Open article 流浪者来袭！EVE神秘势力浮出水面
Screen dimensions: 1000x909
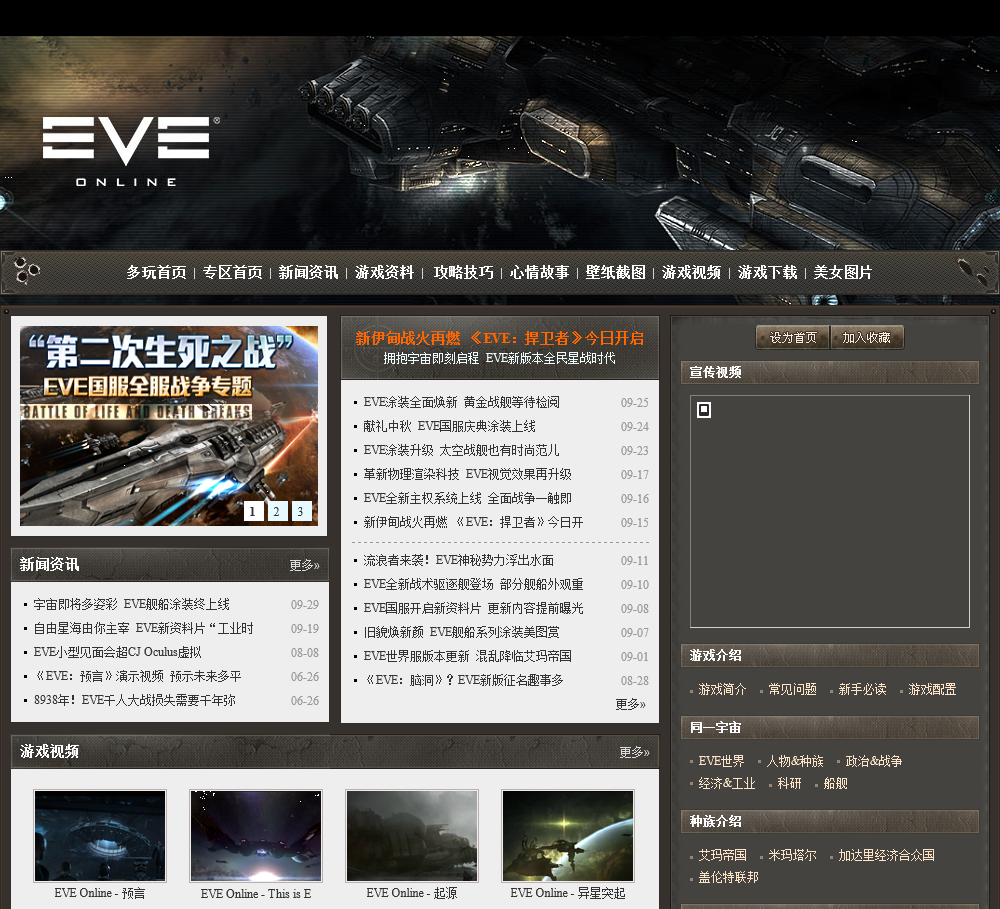point(459,561)
